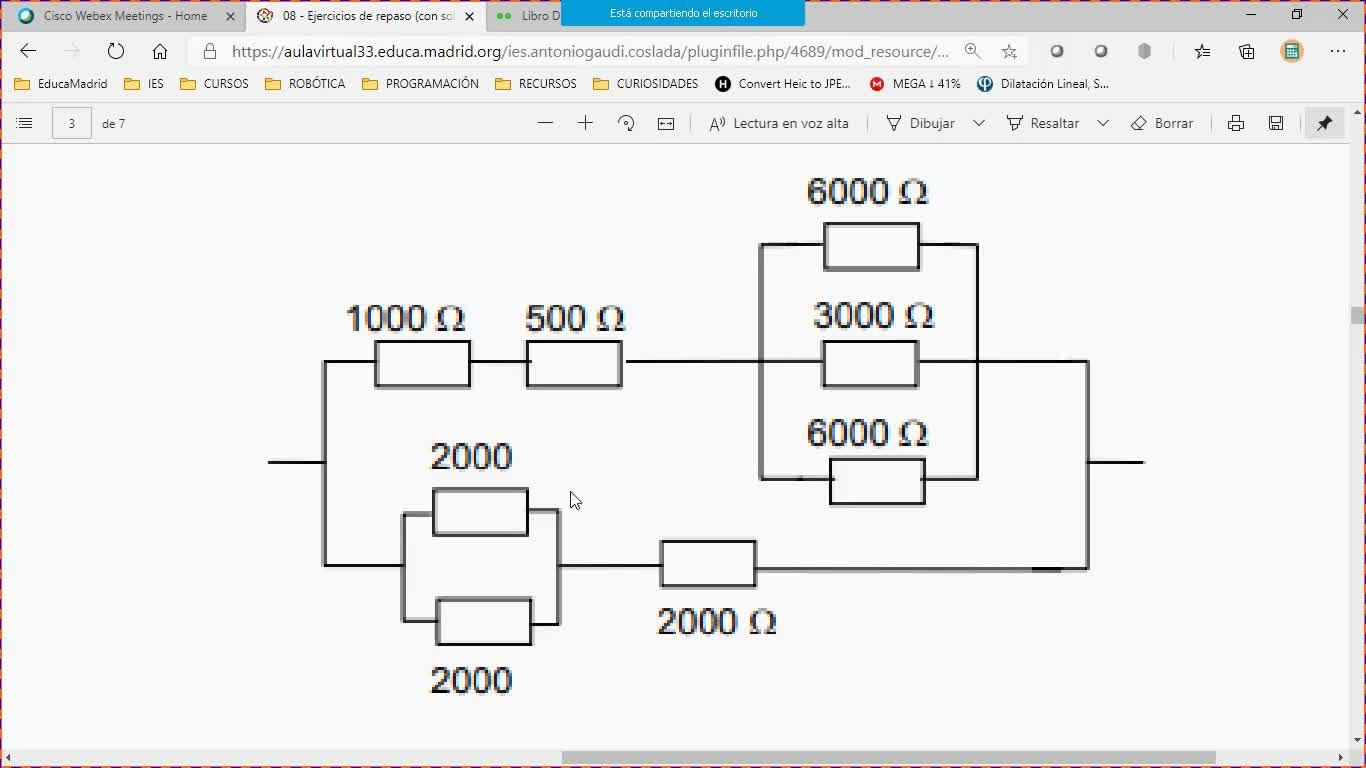Close the Cisco Webex Meetings tab
Viewport: 1366px width, 768px height.
230,16
